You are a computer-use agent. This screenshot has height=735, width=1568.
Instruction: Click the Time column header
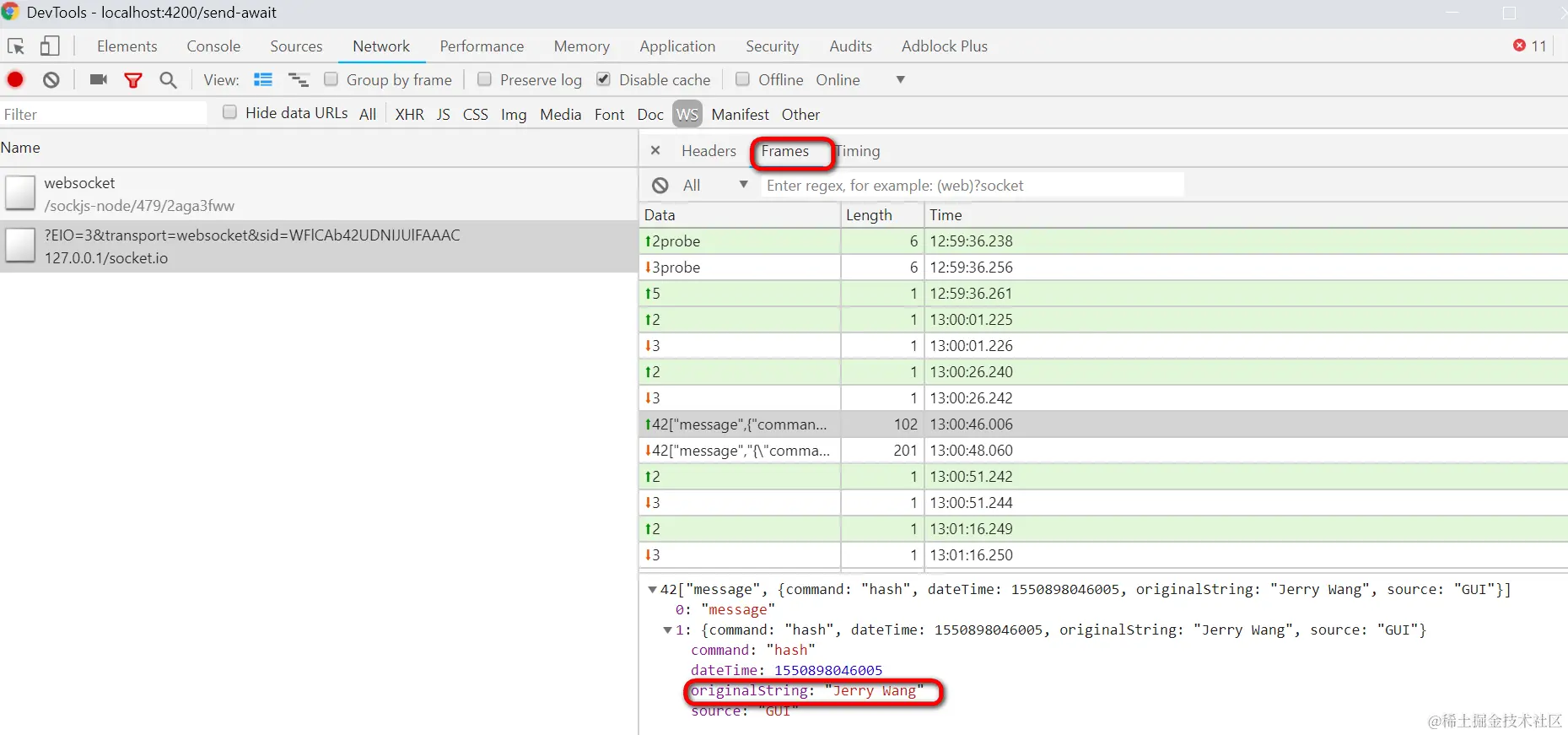(1246, 215)
